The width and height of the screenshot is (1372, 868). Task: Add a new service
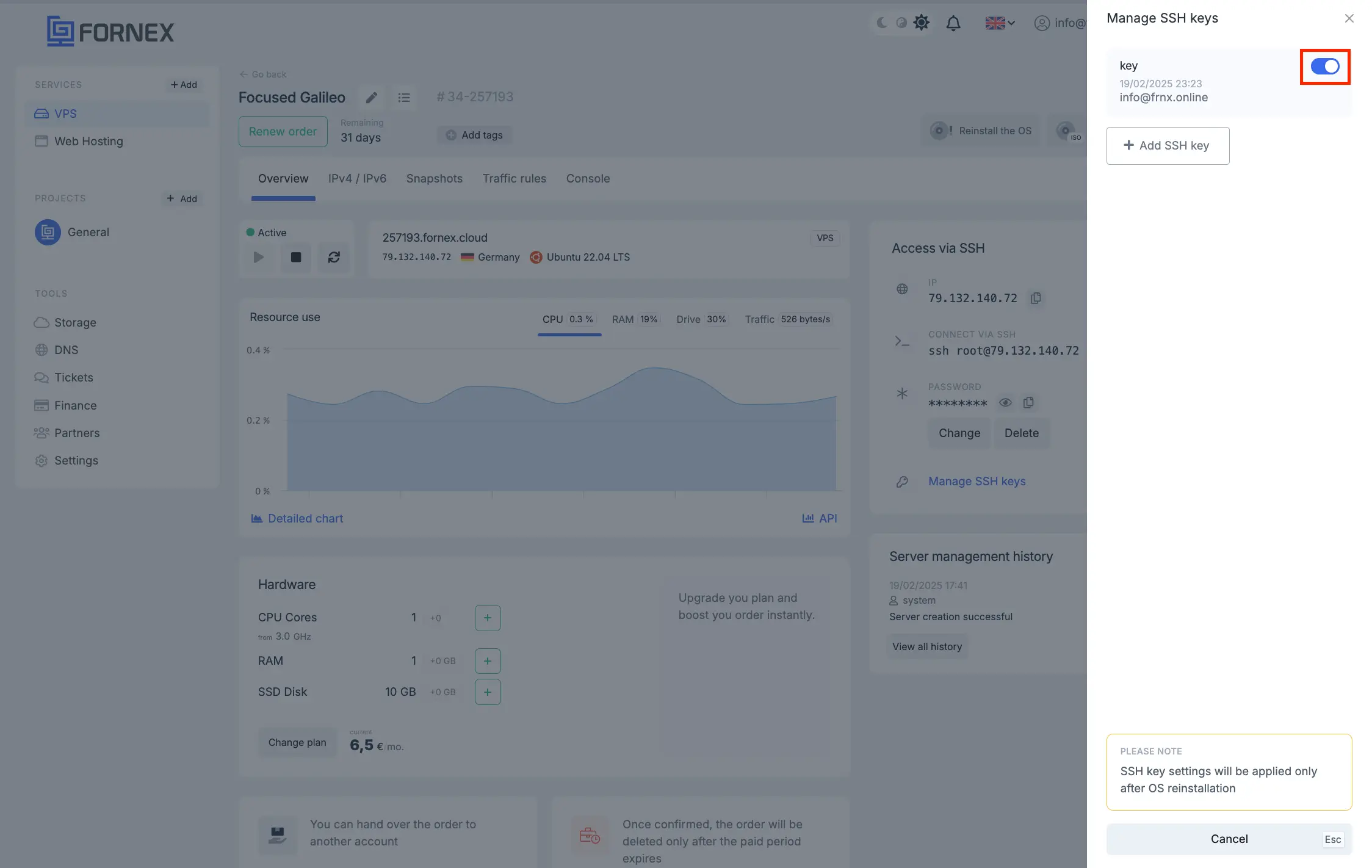pos(183,84)
